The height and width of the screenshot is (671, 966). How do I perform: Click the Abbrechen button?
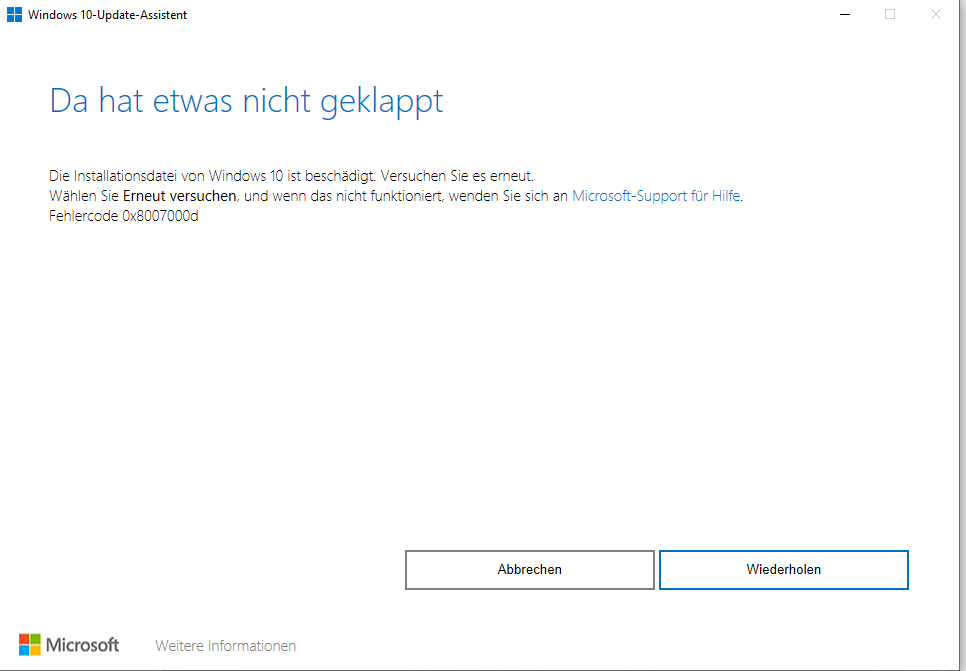[530, 570]
